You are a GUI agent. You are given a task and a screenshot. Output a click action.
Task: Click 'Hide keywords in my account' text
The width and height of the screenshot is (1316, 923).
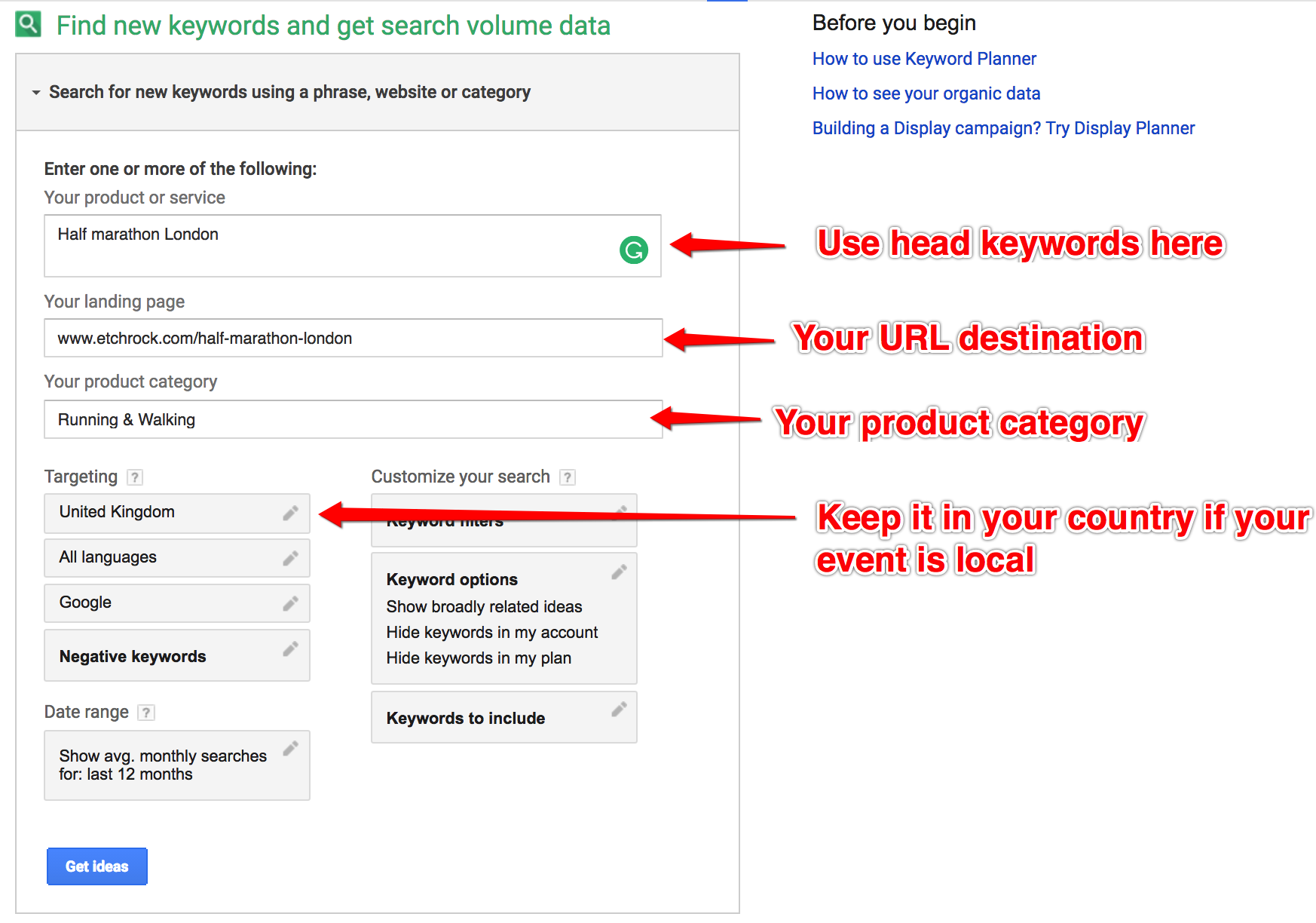491,633
